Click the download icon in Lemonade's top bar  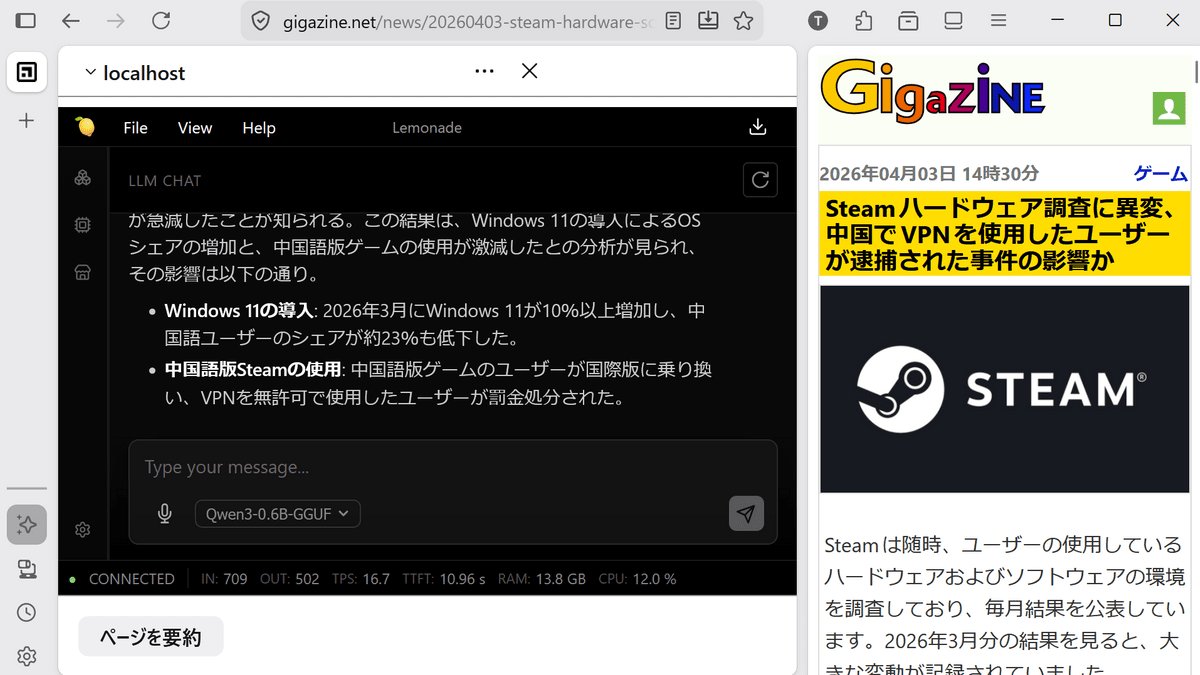click(x=757, y=127)
